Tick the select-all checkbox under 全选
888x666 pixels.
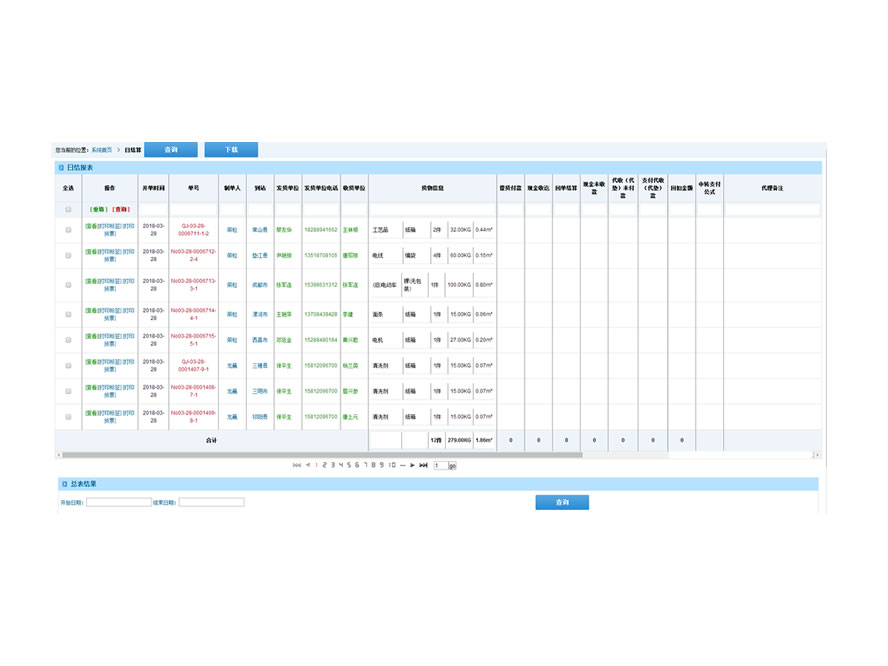(x=68, y=210)
